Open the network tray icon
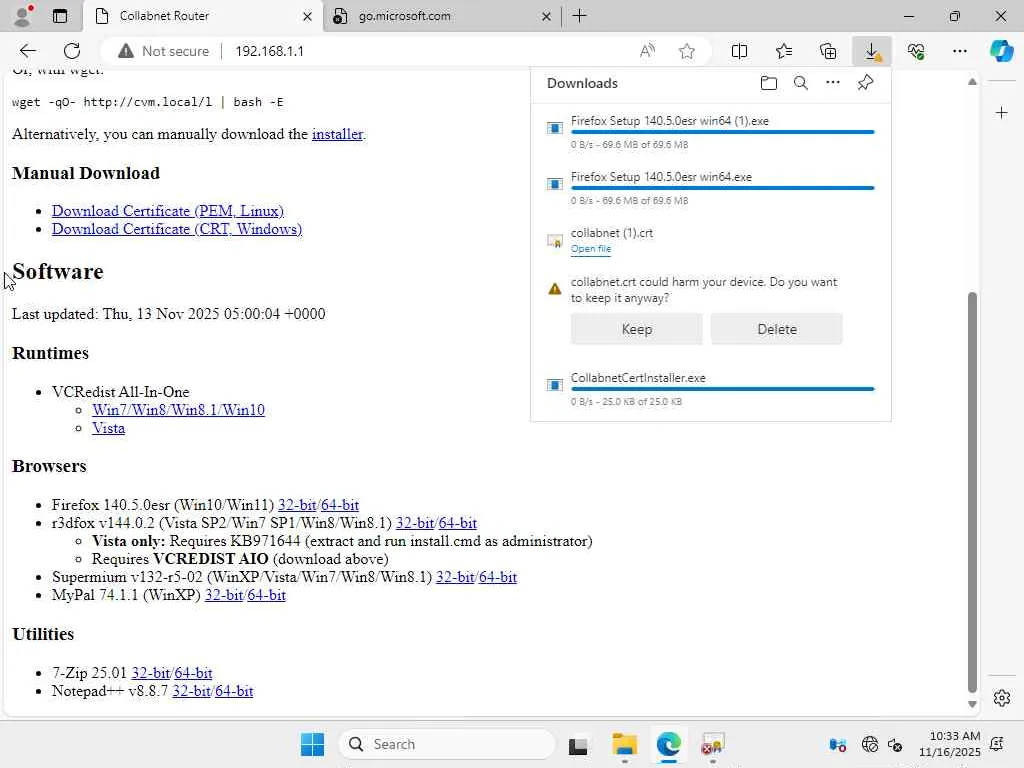This screenshot has height=768, width=1024. click(869, 744)
